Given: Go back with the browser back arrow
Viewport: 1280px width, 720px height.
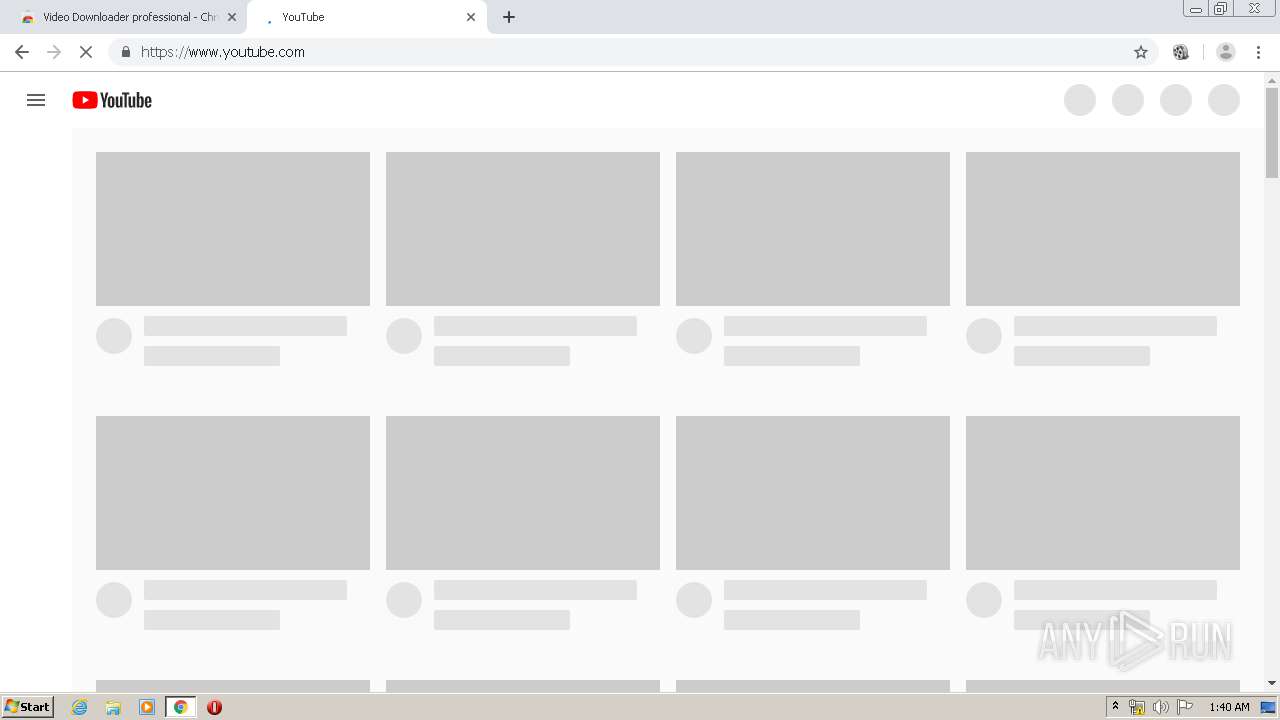Looking at the screenshot, I should (x=22, y=52).
